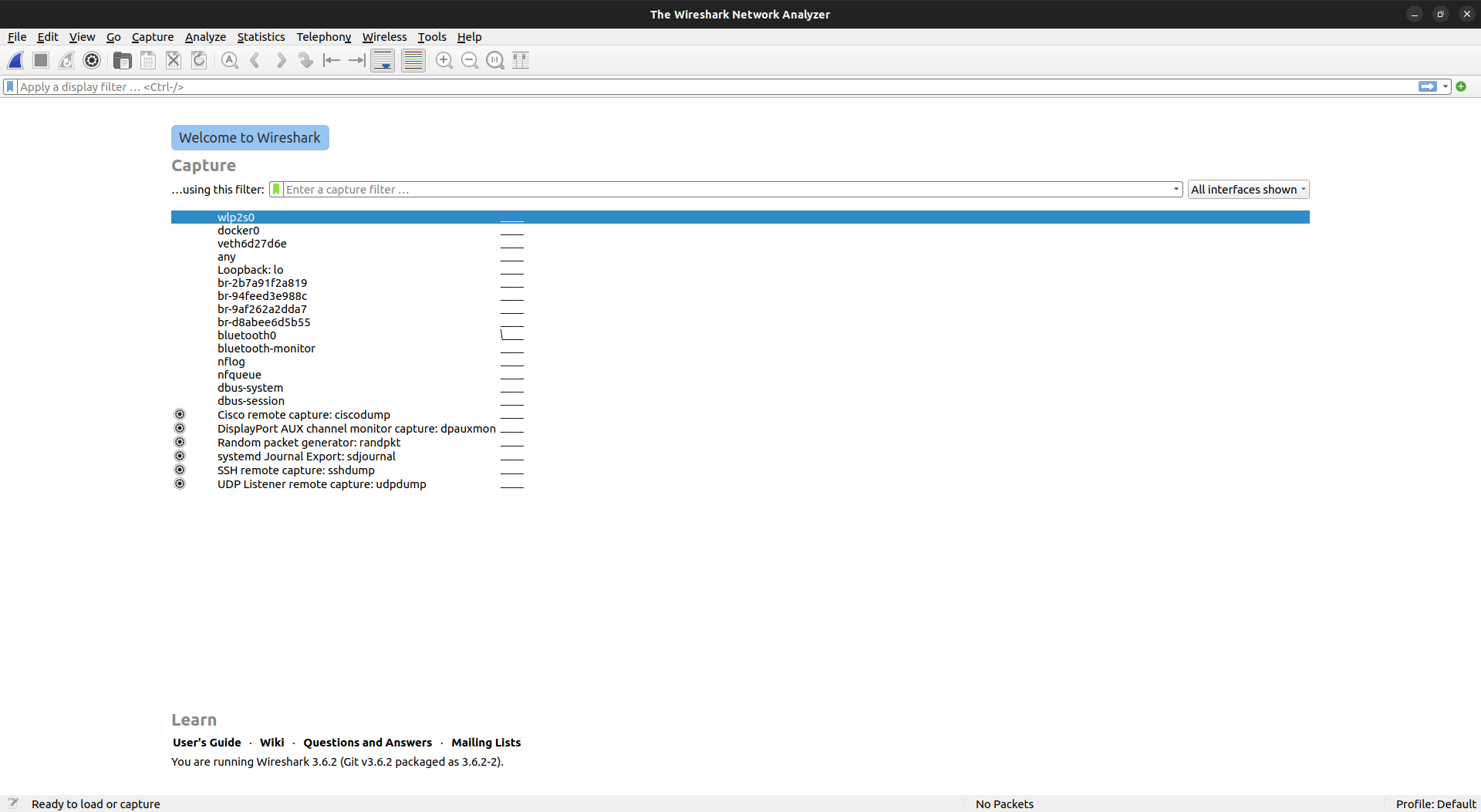Jump to the last packet icon

(357, 60)
